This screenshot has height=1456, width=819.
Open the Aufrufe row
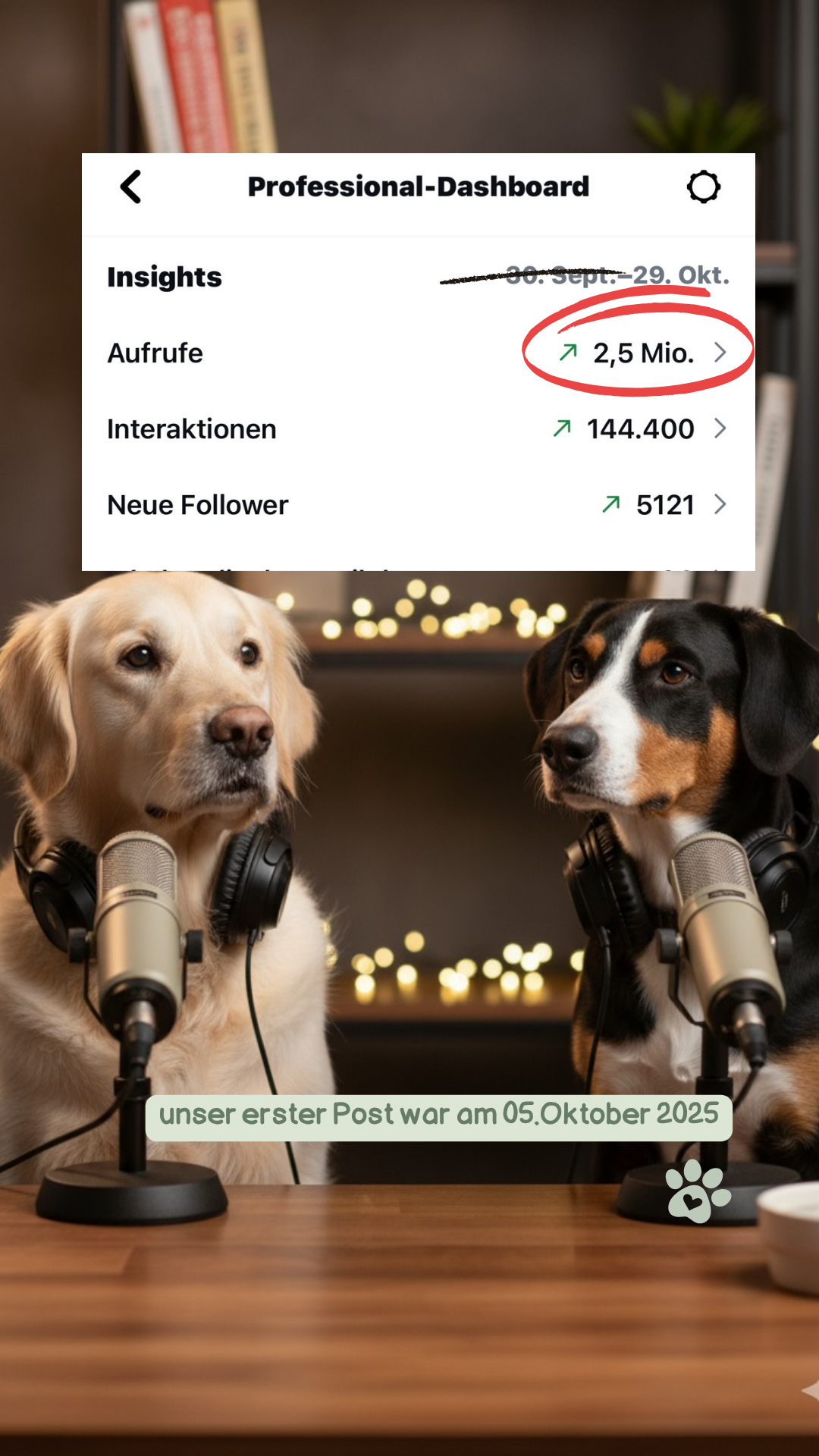[x=419, y=353]
